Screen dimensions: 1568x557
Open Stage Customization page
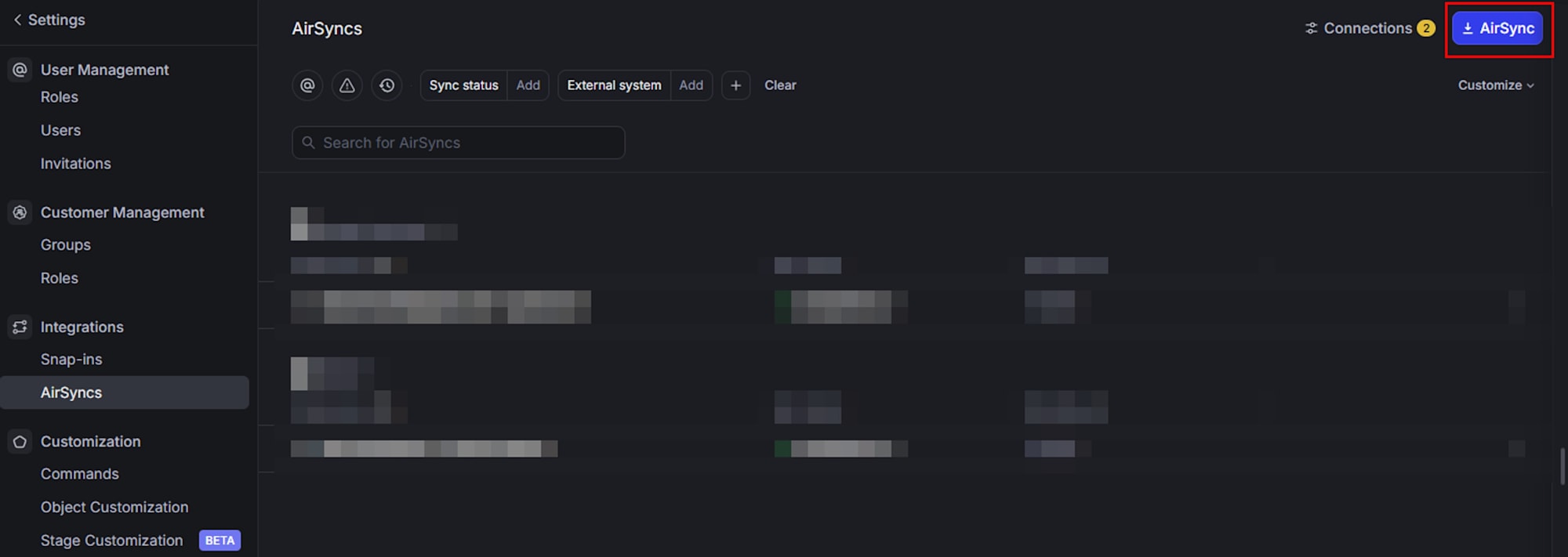click(x=111, y=541)
